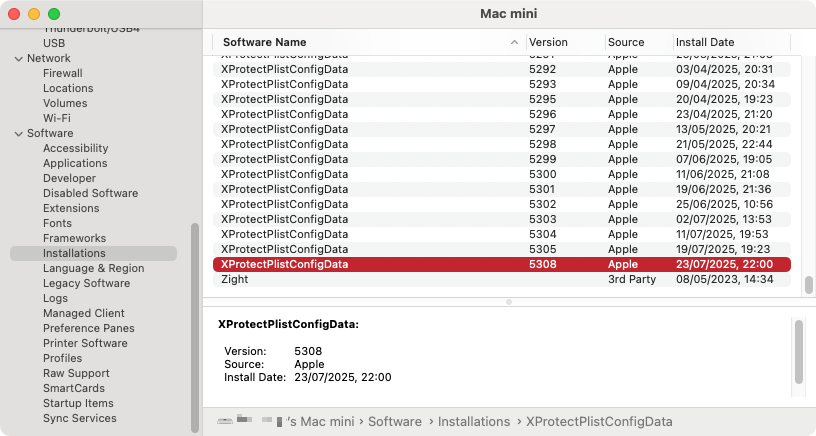Open Legacy Software in sidebar
The image size is (816, 436).
pos(86,284)
